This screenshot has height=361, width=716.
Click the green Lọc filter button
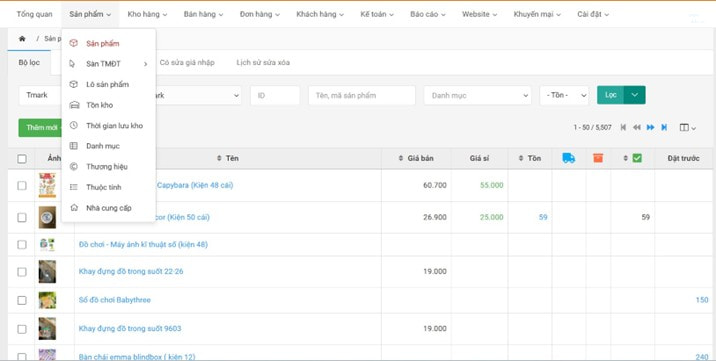point(611,95)
